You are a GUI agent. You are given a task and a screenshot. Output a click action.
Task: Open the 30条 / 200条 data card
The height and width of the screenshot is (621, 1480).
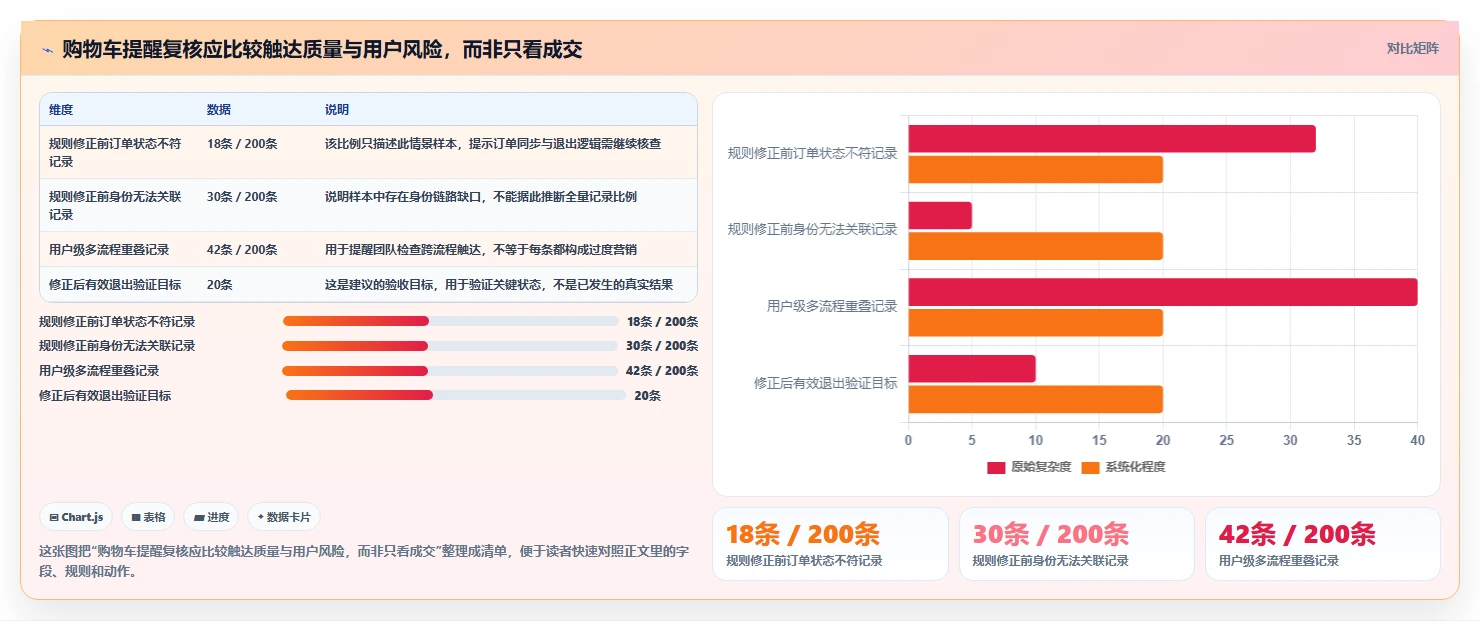click(1076, 544)
